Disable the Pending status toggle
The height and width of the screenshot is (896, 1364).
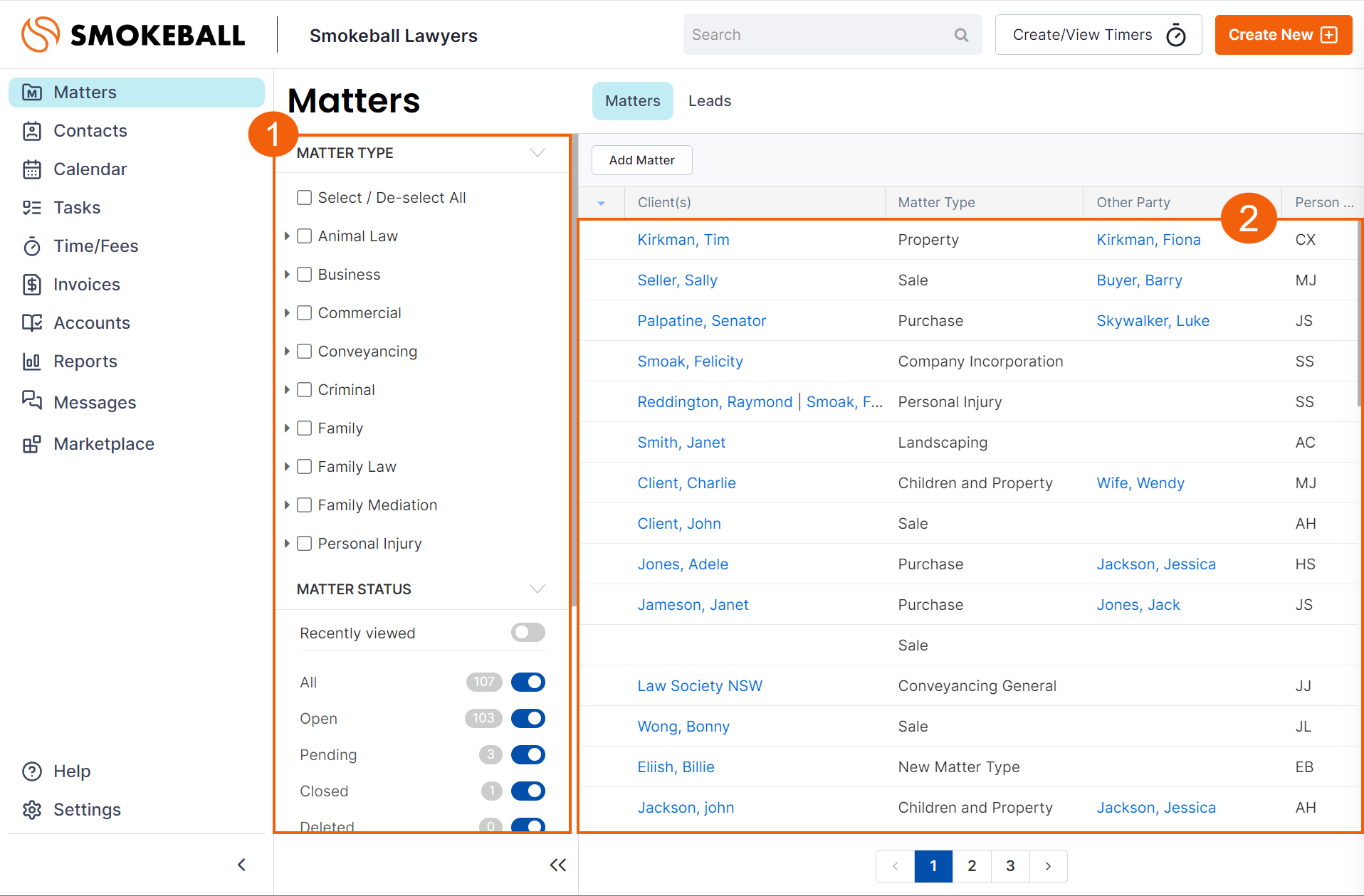(x=528, y=754)
